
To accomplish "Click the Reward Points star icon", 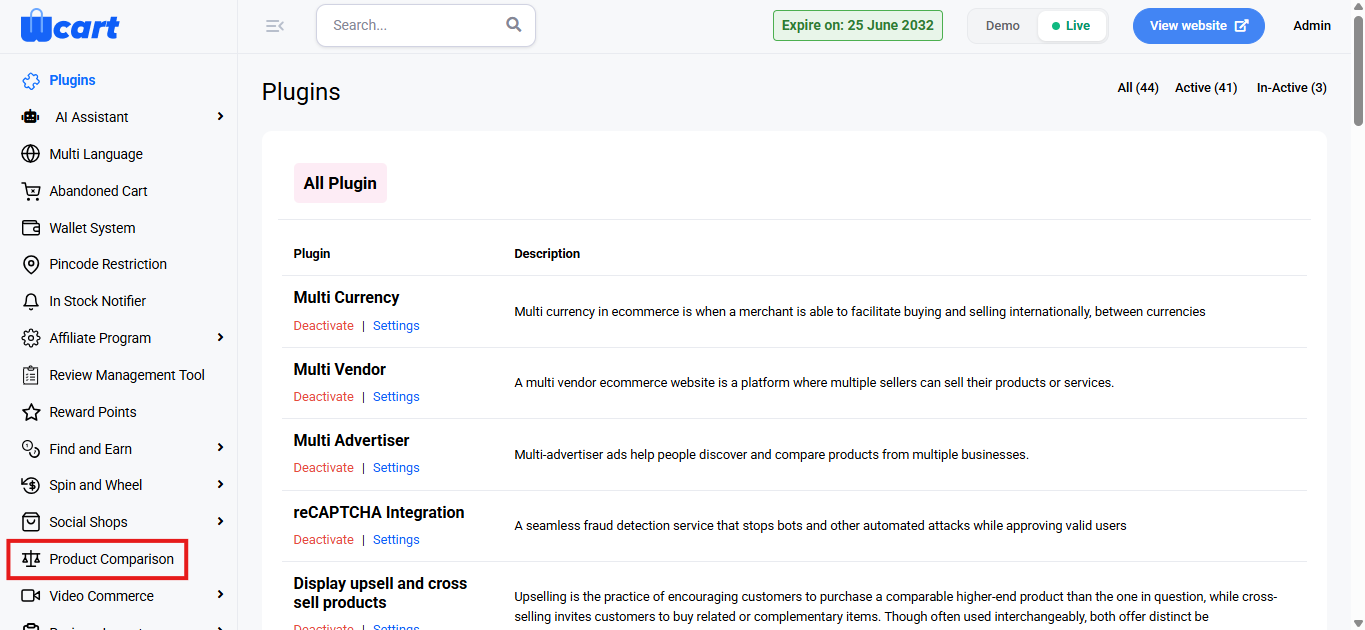I will click(31, 412).
